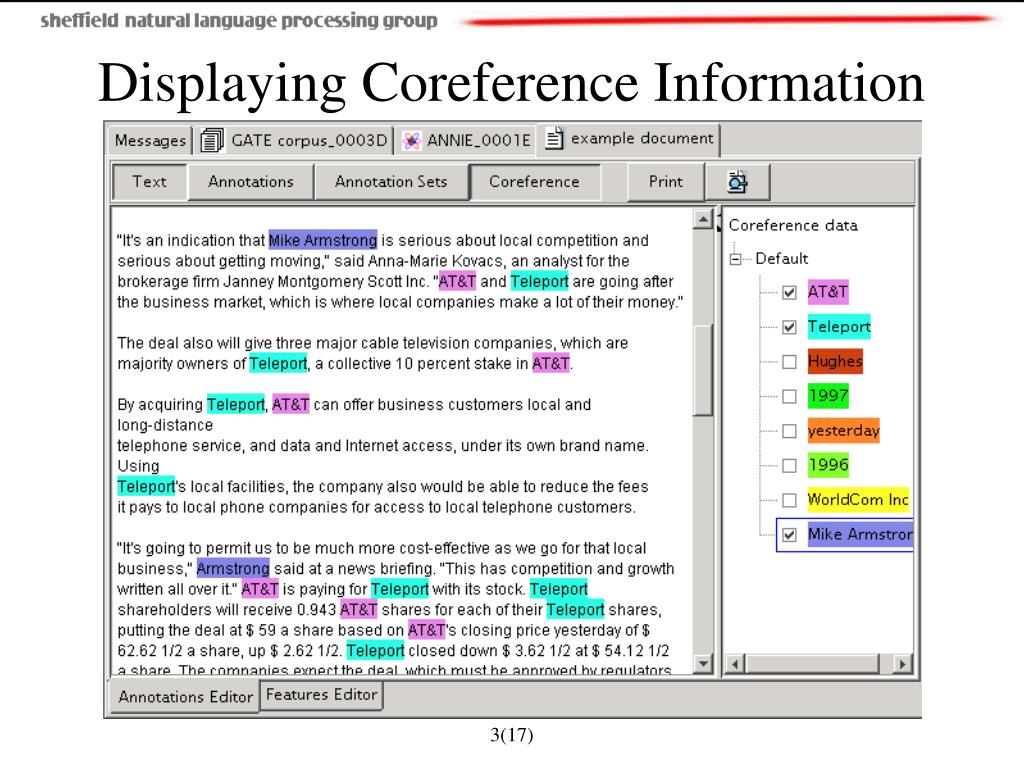The image size is (1024, 768).
Task: Click highlighted 'Mike Armstrong' in the text
Action: click(x=323, y=240)
